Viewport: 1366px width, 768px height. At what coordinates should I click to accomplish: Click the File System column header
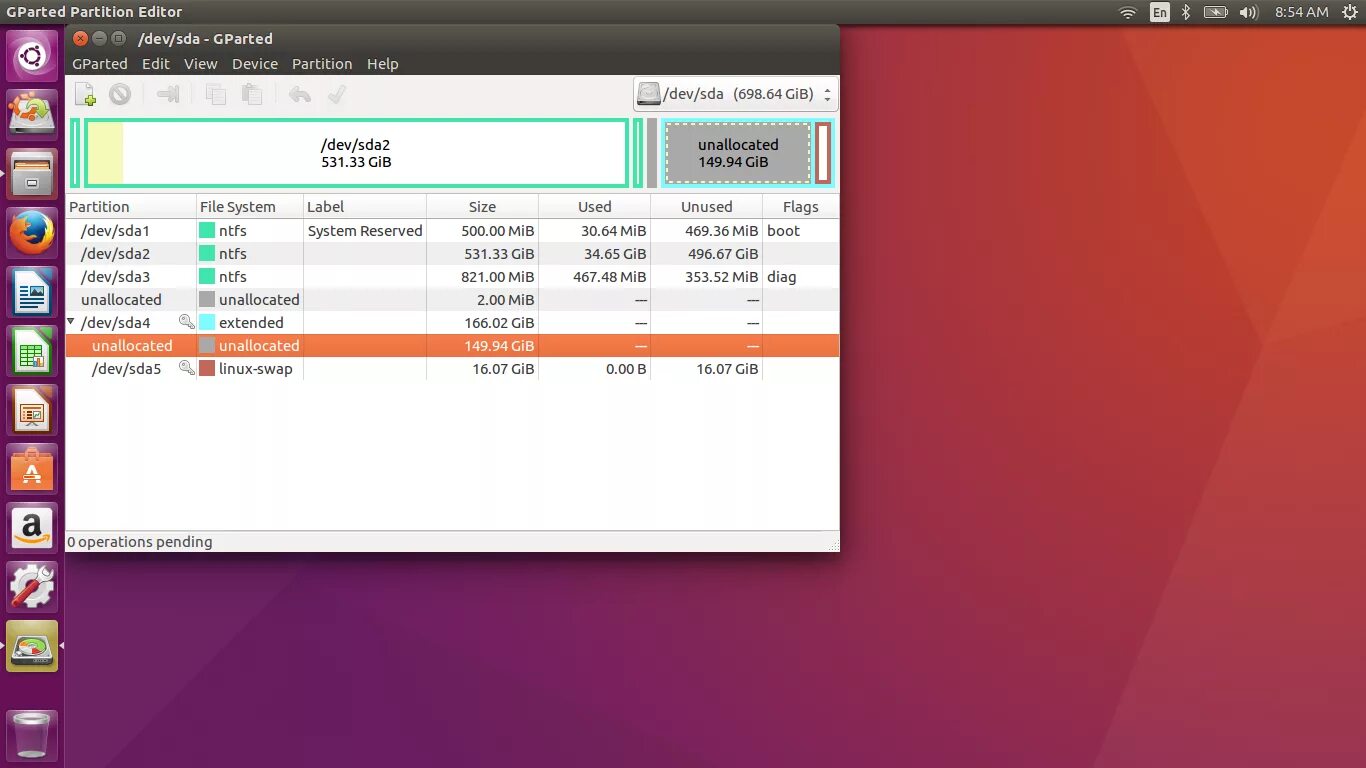250,207
